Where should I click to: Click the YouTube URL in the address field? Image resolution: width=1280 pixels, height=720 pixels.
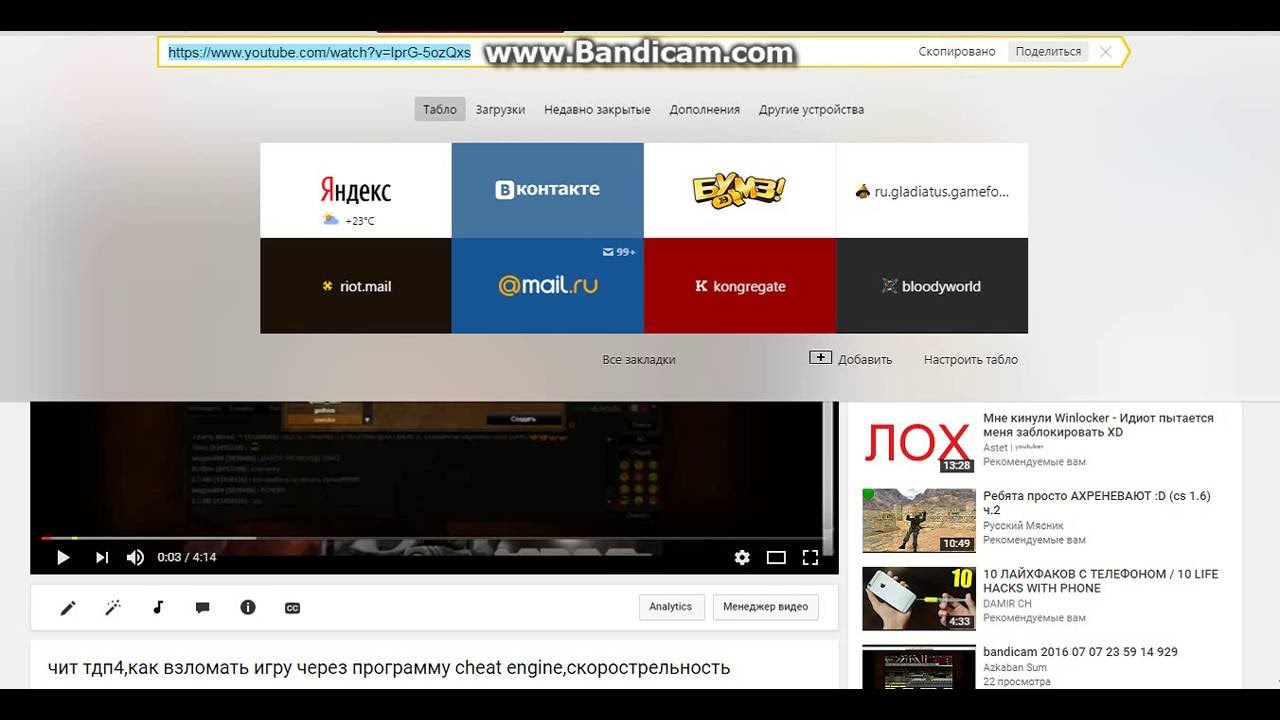tap(319, 52)
